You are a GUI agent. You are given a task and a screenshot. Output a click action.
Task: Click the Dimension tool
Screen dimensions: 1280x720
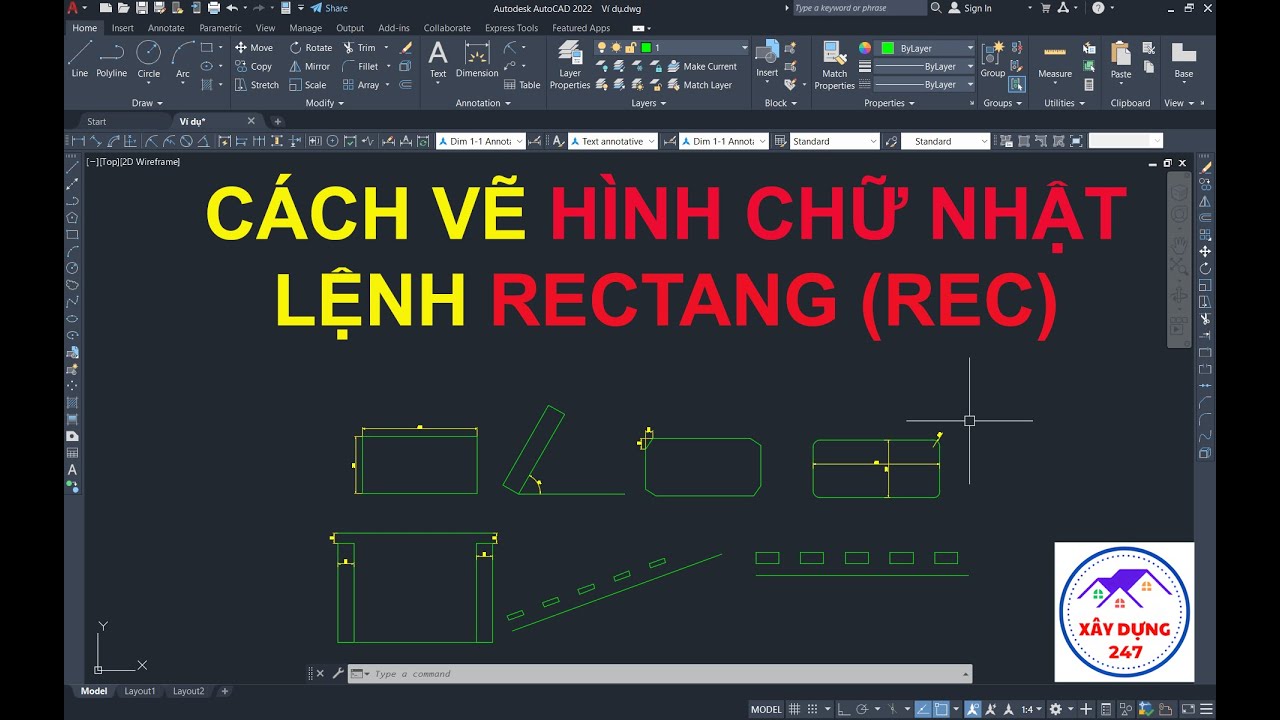click(477, 59)
